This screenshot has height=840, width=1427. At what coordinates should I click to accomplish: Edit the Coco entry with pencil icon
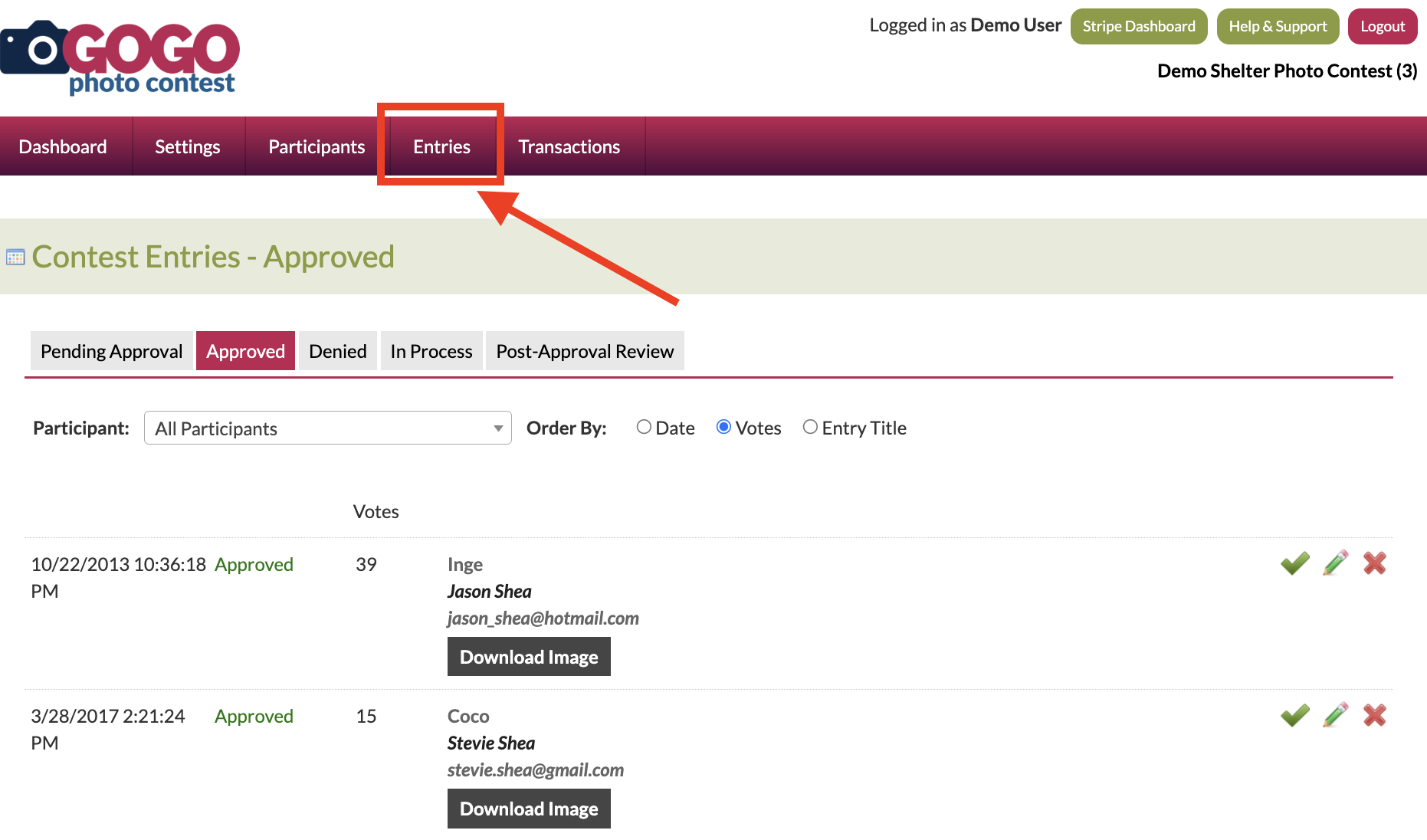1335,715
